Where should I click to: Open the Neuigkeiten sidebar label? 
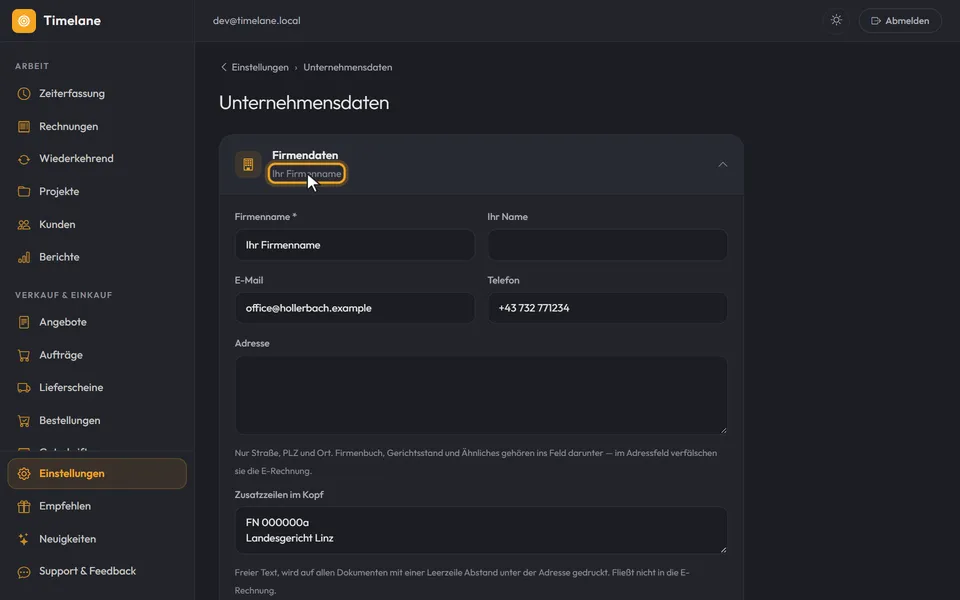pos(67,539)
